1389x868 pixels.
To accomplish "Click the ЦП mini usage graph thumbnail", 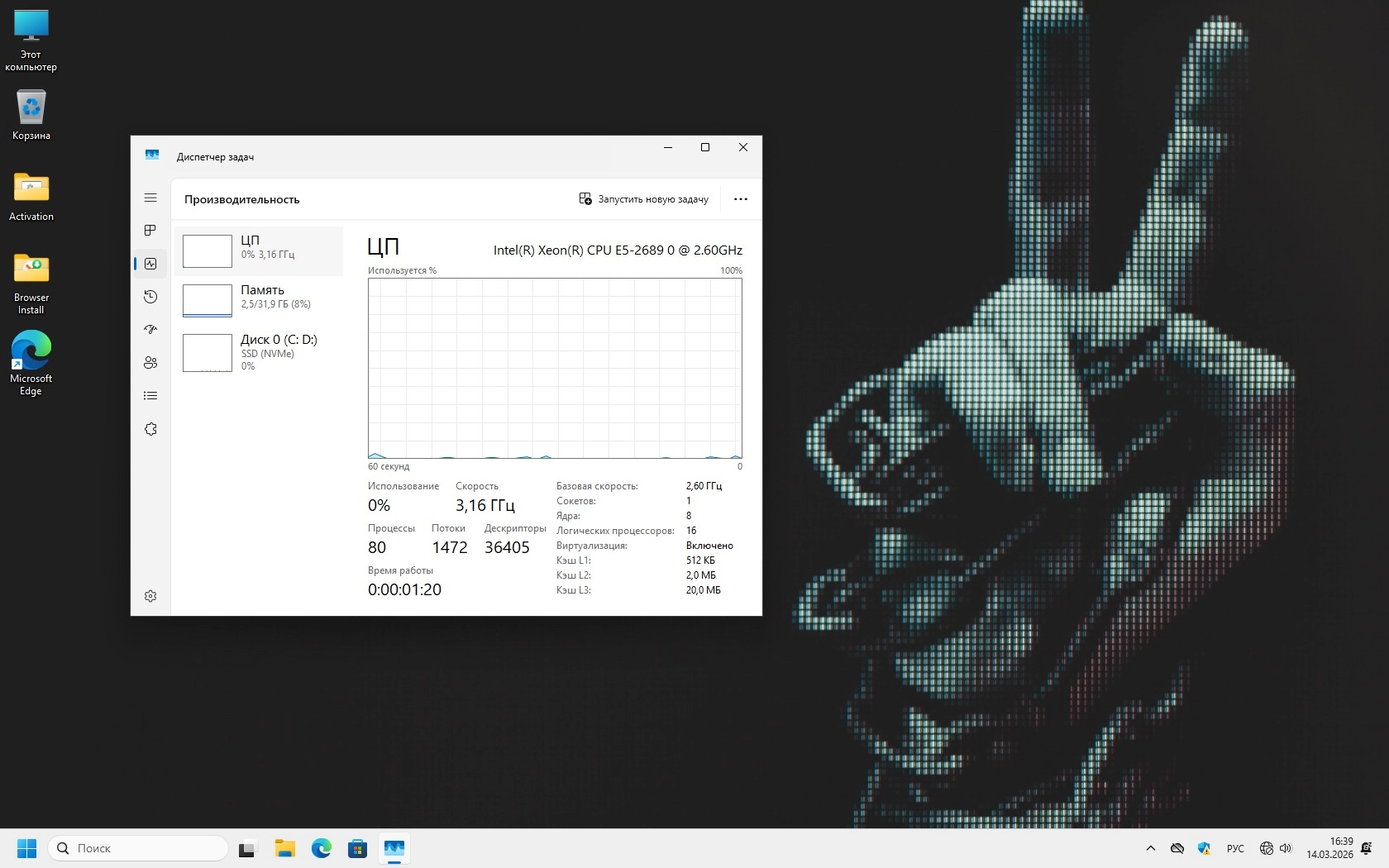I will tap(208, 251).
